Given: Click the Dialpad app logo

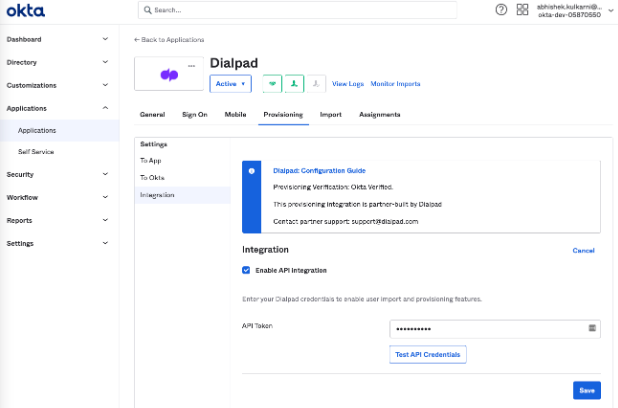Looking at the screenshot, I should click(169, 75).
